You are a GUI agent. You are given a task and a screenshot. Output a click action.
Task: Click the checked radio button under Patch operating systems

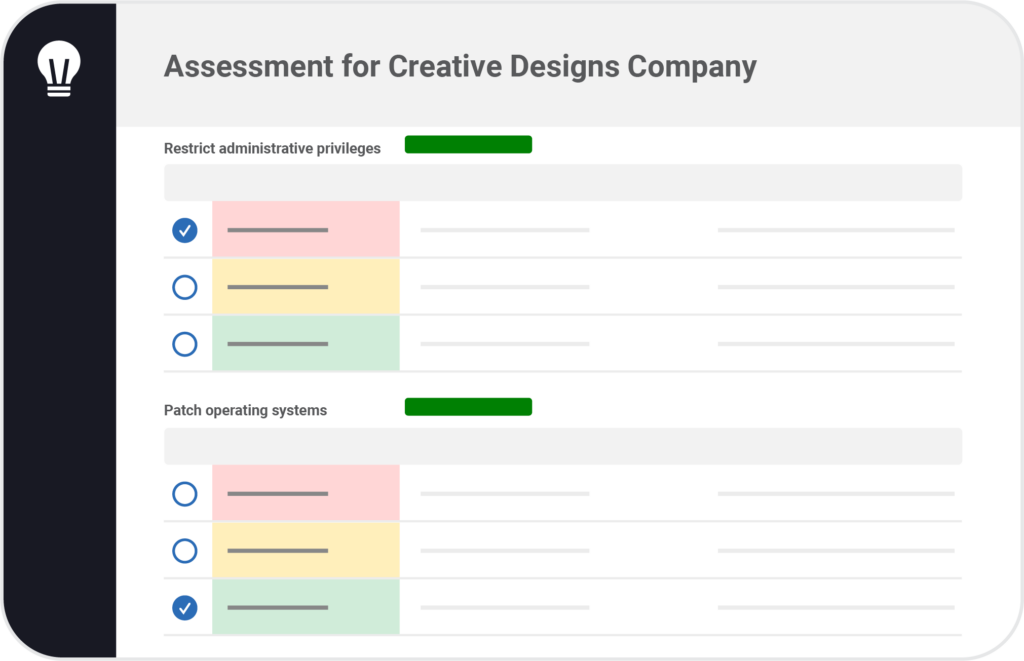point(185,606)
